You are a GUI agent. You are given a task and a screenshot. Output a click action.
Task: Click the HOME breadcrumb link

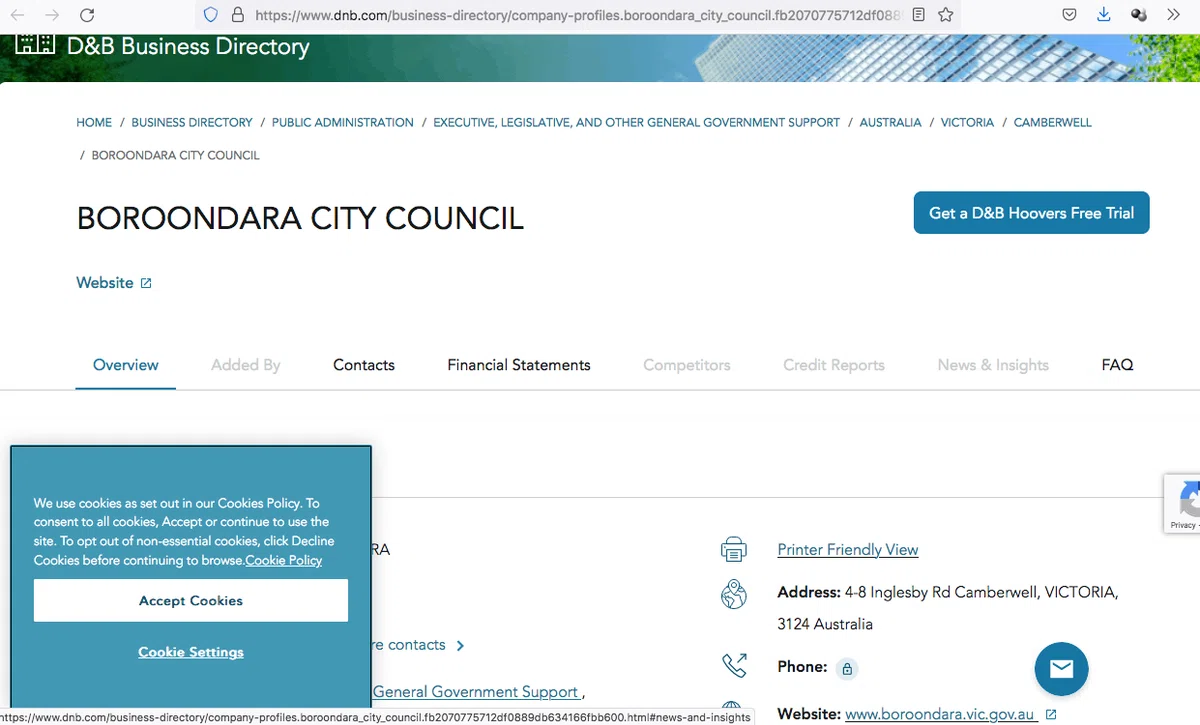click(x=94, y=122)
